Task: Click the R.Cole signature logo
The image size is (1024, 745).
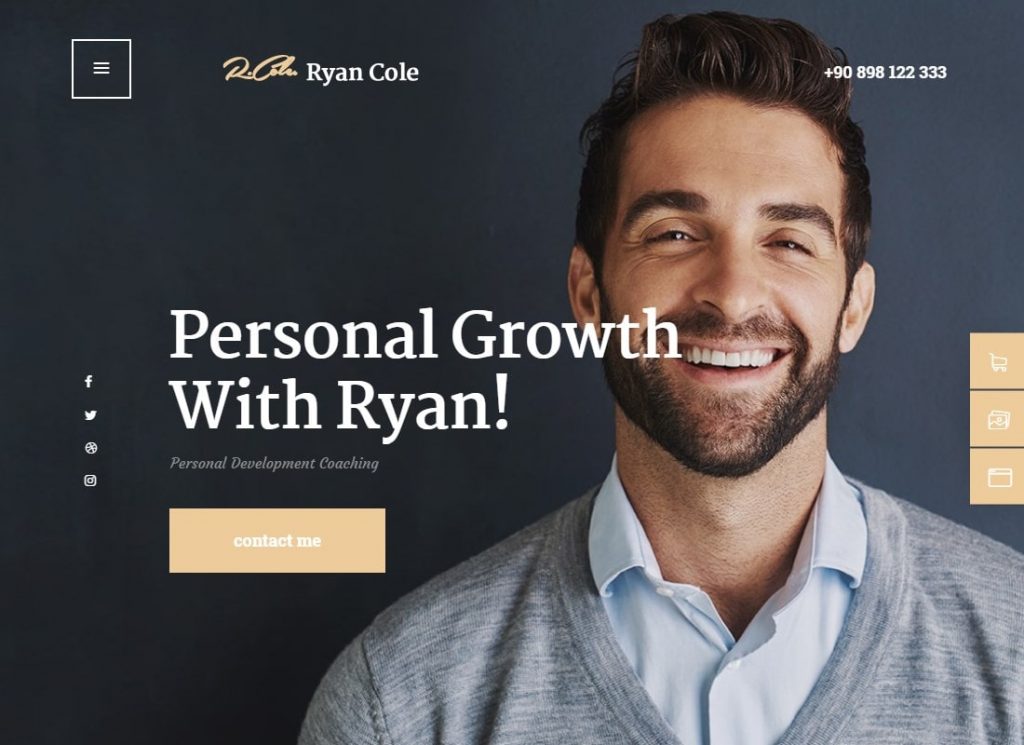Action: 260,69
